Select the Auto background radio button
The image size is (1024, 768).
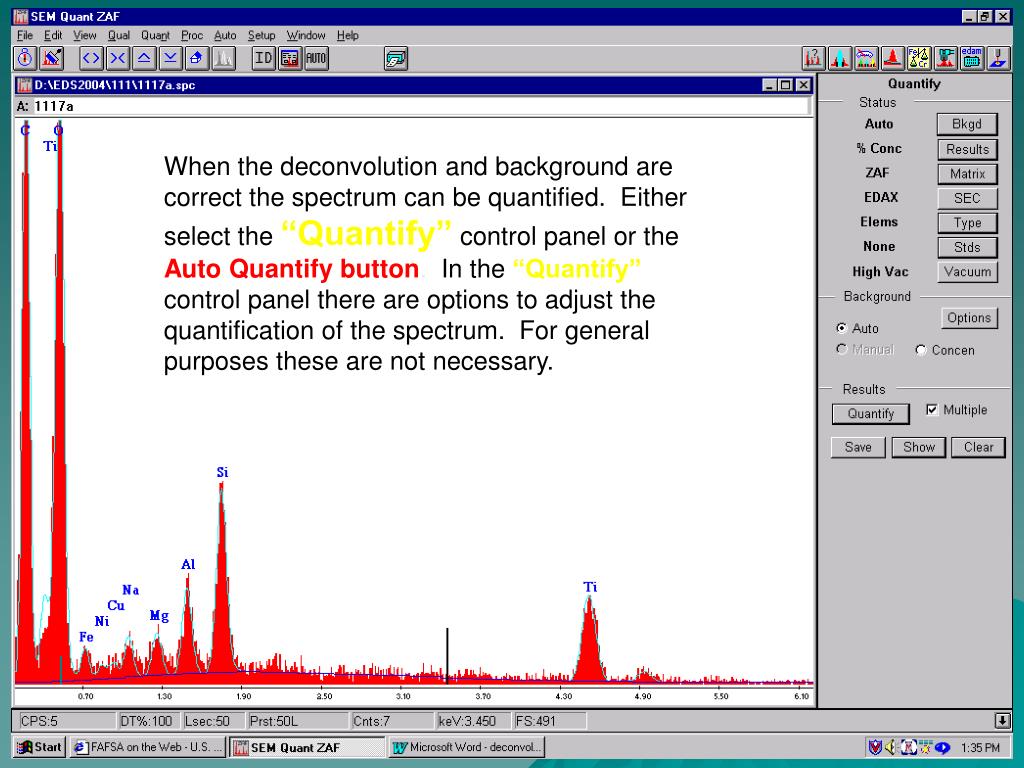(x=842, y=328)
